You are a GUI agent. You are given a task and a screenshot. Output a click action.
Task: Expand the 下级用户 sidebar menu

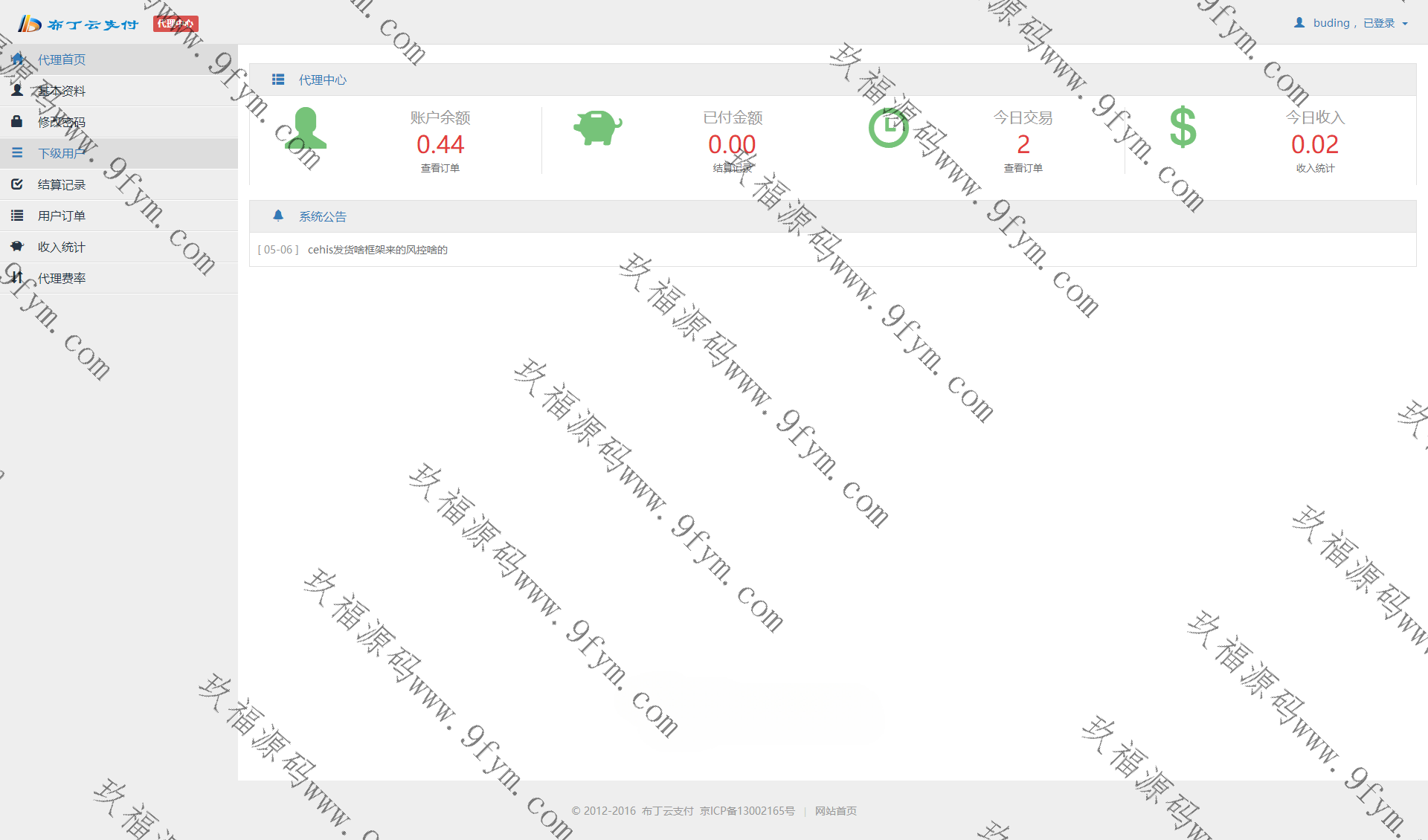[x=62, y=153]
